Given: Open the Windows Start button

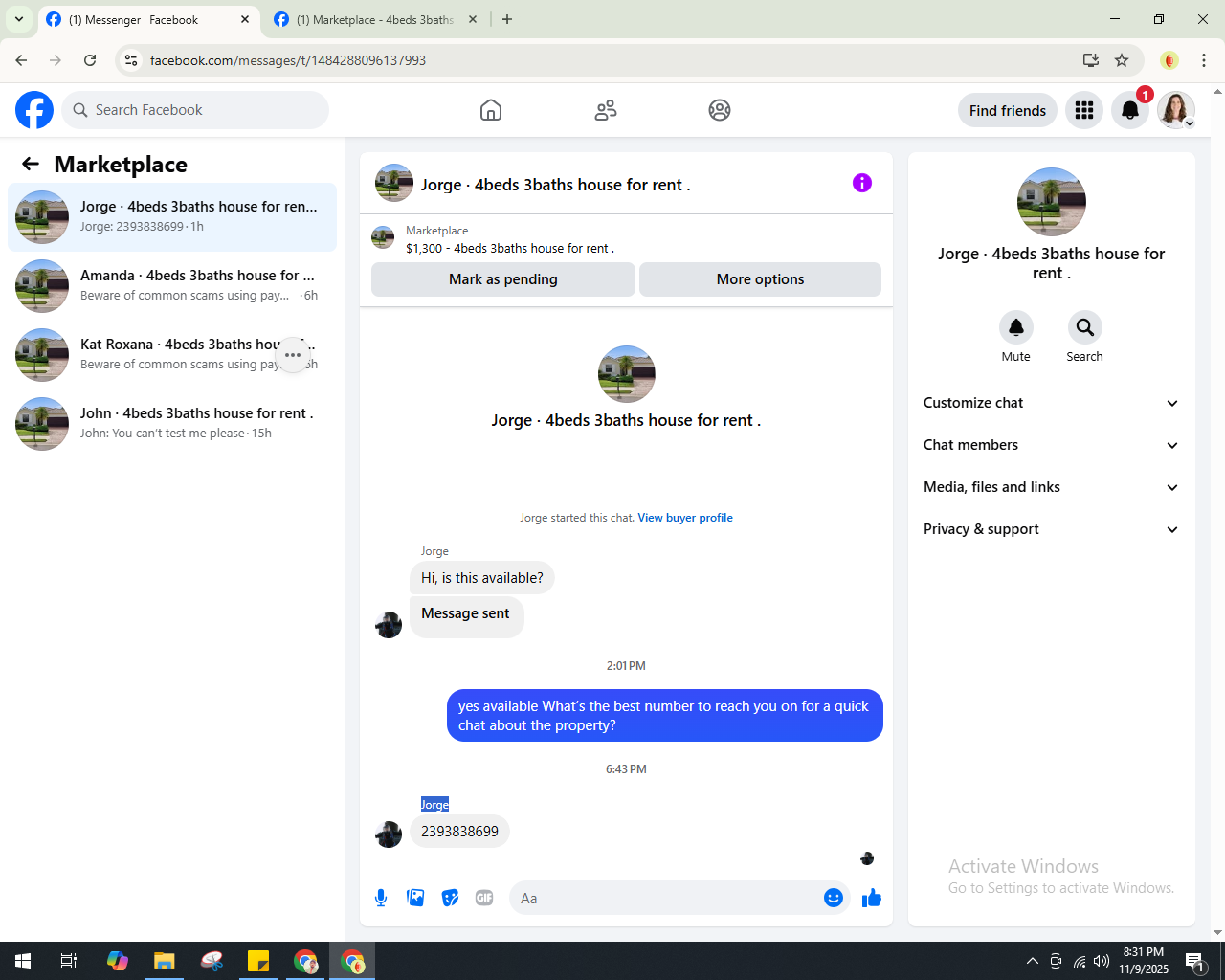Looking at the screenshot, I should (x=23, y=961).
